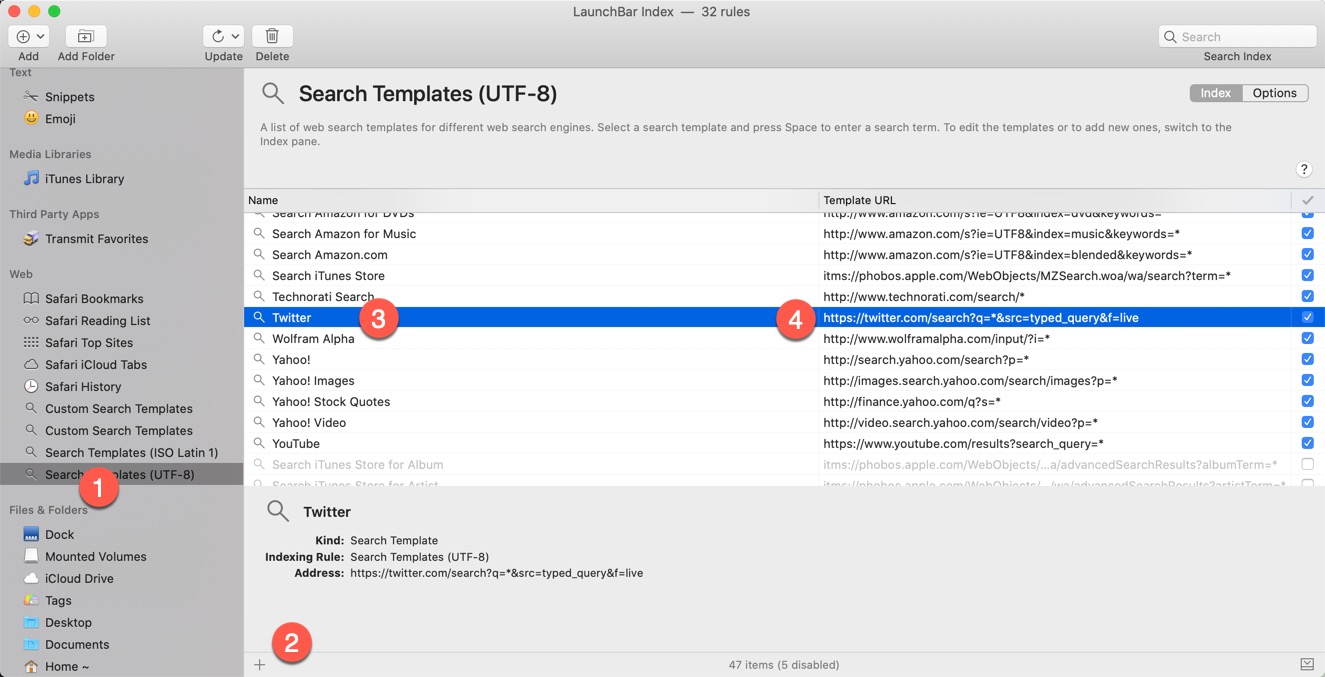Uncheck the Yahoo! Images checkbox
Viewport: 1325px width, 677px height.
(1307, 380)
